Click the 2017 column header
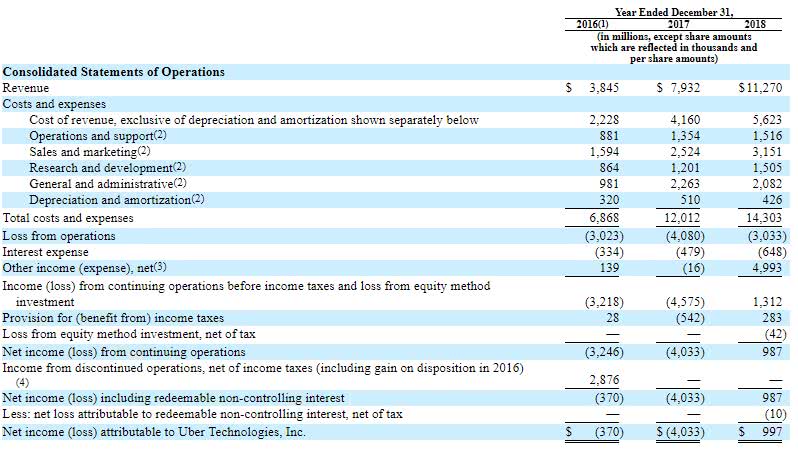Viewport: 798px width, 453px height. (678, 24)
